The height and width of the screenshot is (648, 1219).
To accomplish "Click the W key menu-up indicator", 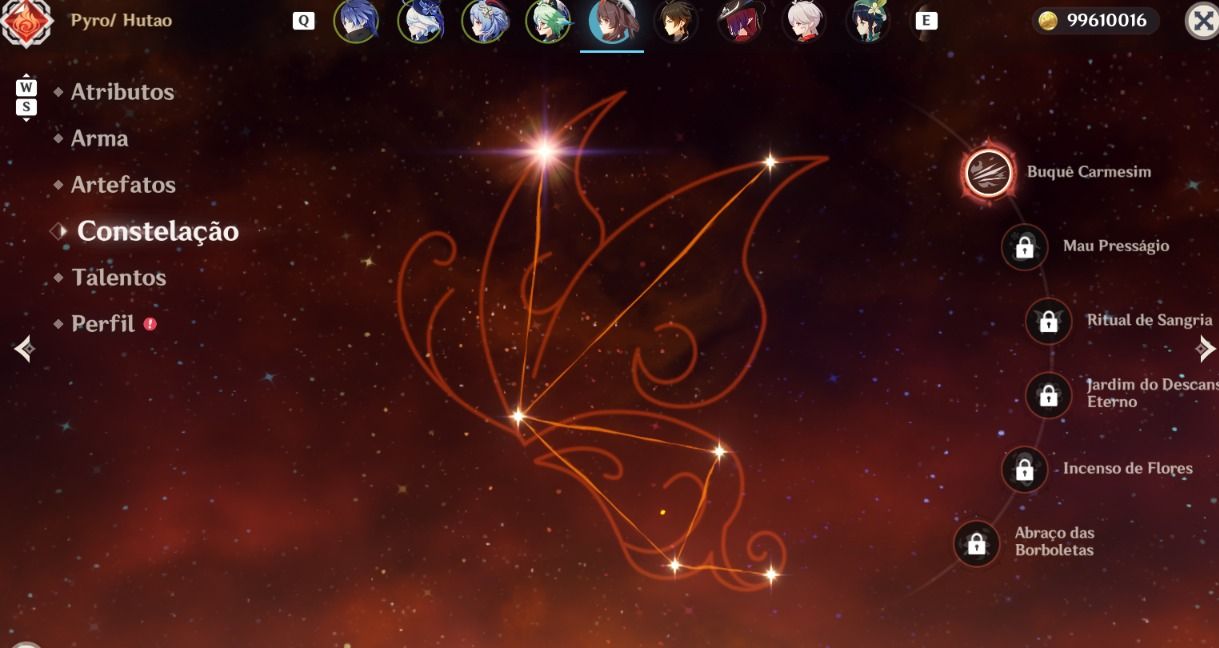I will [x=27, y=87].
